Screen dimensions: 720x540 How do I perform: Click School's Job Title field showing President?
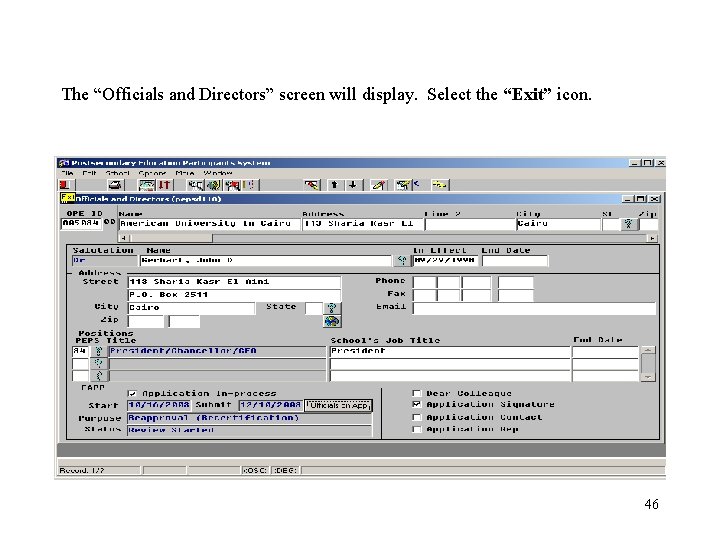pyautogui.click(x=450, y=352)
